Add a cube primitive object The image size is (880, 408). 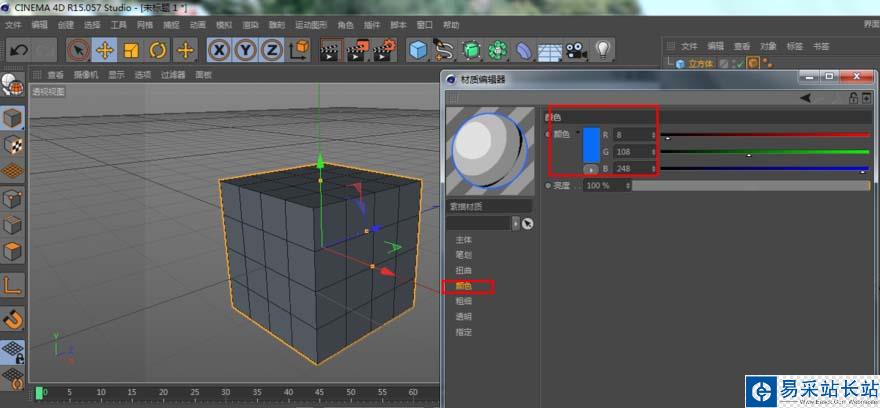pyautogui.click(x=418, y=50)
